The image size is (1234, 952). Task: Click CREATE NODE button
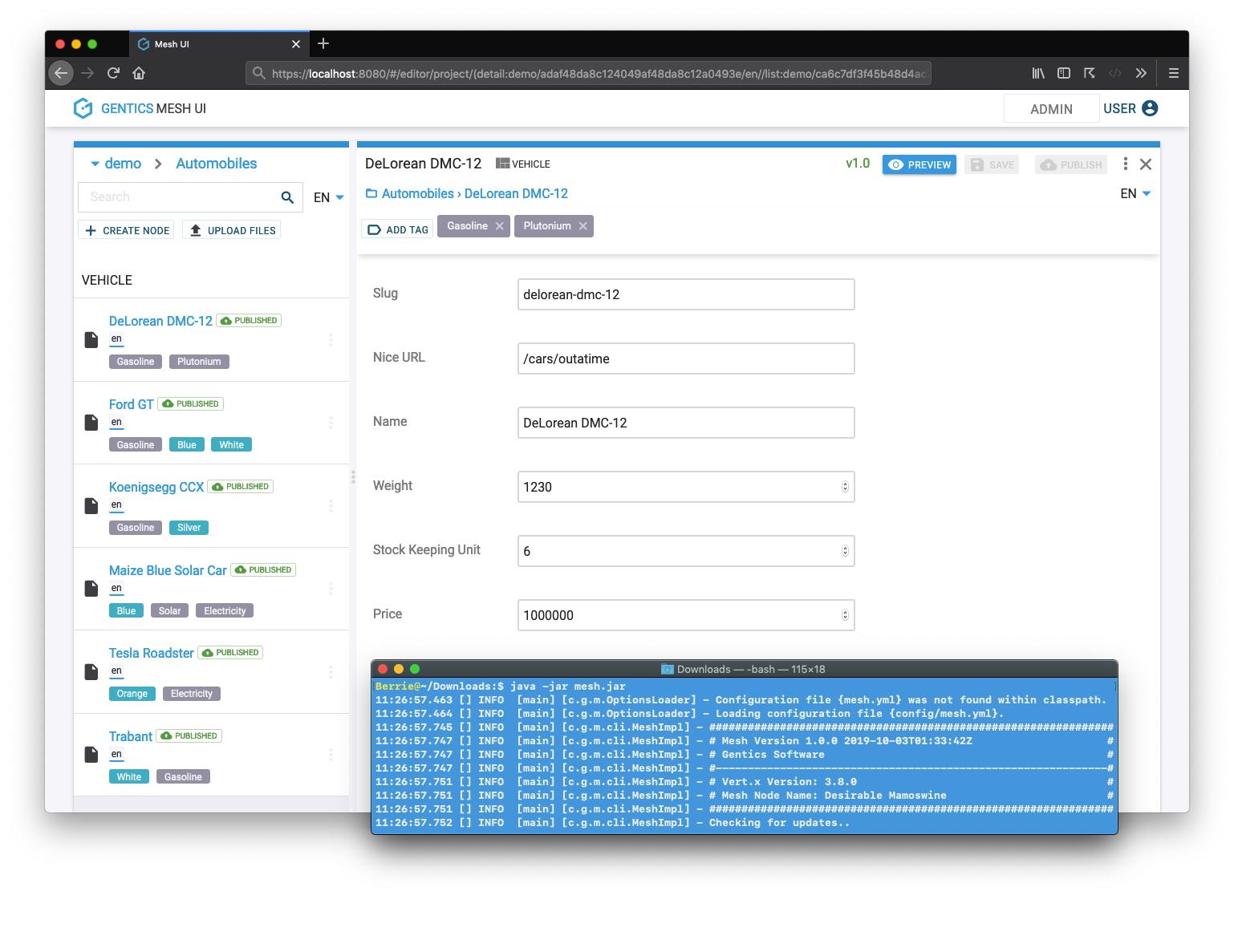click(127, 230)
